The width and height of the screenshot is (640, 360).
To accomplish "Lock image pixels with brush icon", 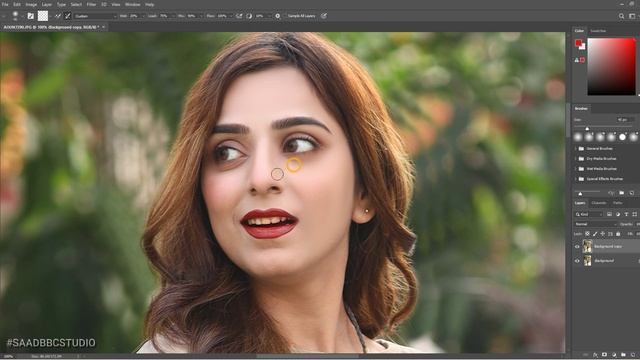I will [x=595, y=234].
